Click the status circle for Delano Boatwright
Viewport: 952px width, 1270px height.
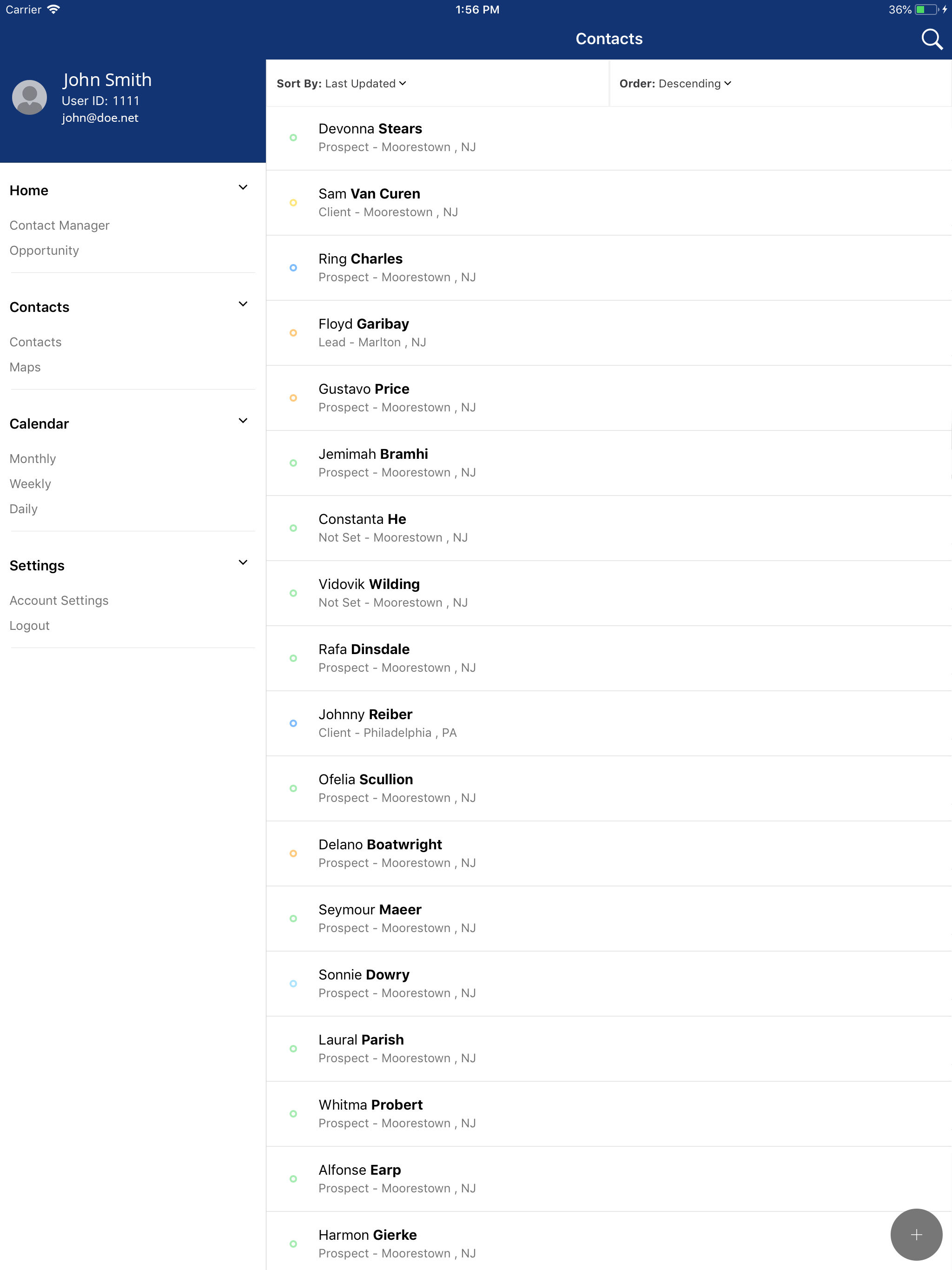293,853
